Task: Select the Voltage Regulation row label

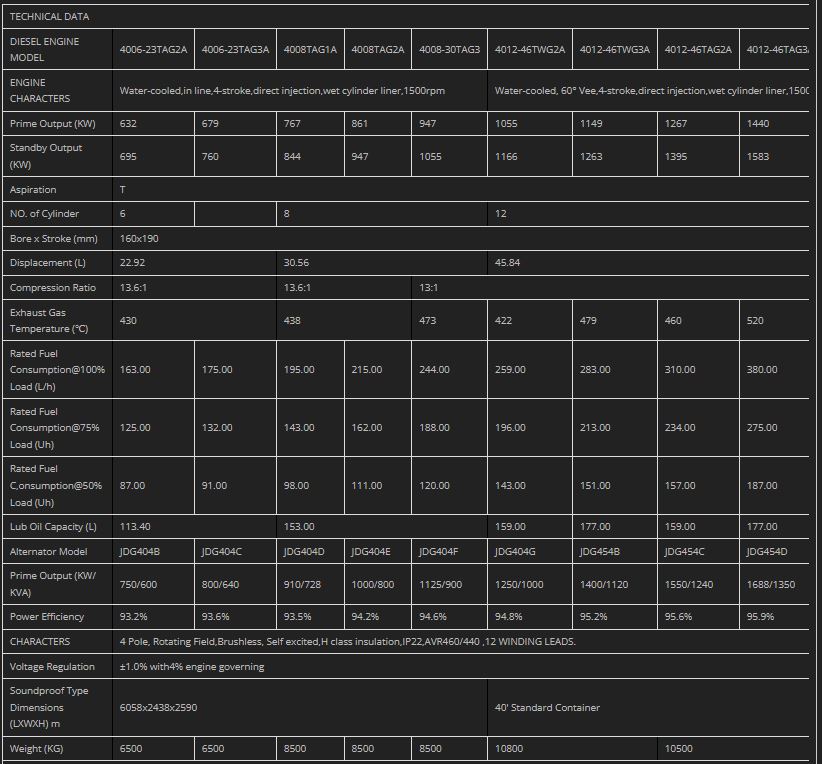Action: pos(52,667)
